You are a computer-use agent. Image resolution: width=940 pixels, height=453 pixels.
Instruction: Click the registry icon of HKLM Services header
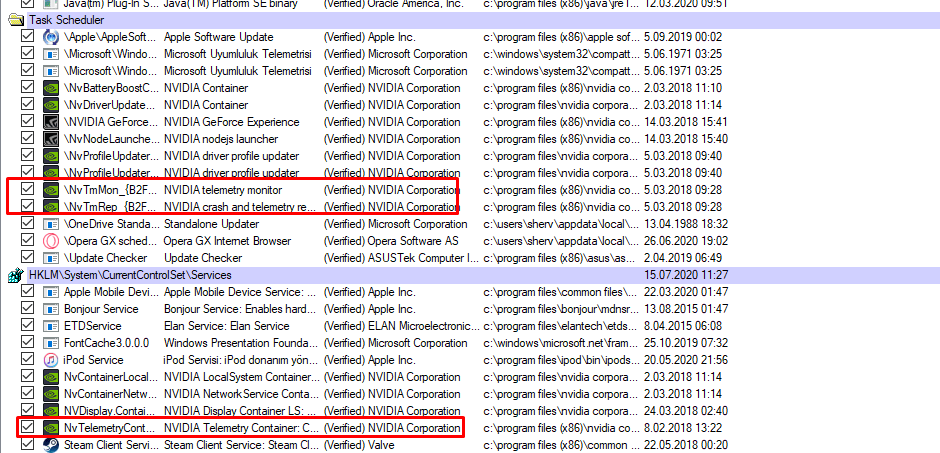point(14,275)
